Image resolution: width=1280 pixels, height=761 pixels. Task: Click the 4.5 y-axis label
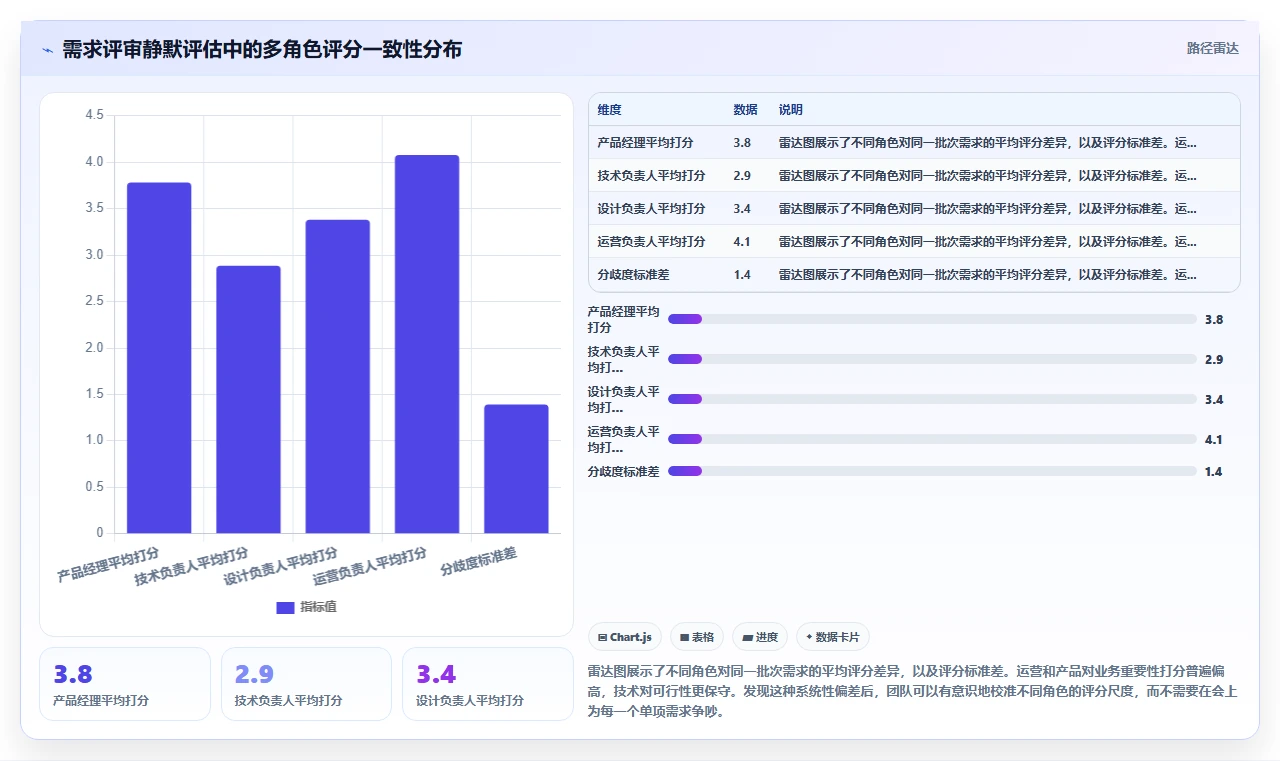point(94,115)
